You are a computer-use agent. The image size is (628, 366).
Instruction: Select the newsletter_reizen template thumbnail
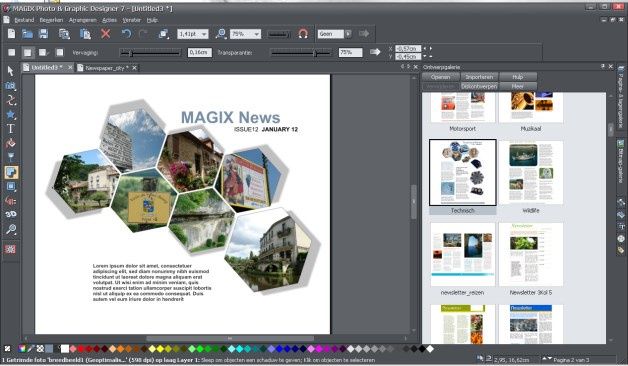click(x=463, y=255)
